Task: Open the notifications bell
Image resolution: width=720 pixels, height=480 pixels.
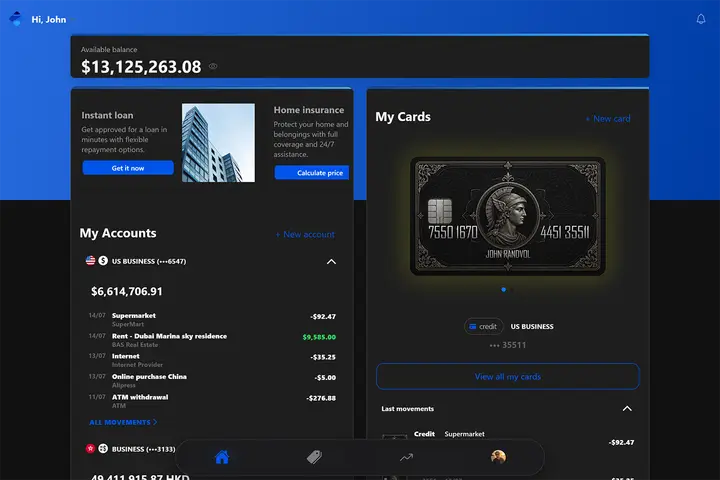Action: tap(701, 19)
